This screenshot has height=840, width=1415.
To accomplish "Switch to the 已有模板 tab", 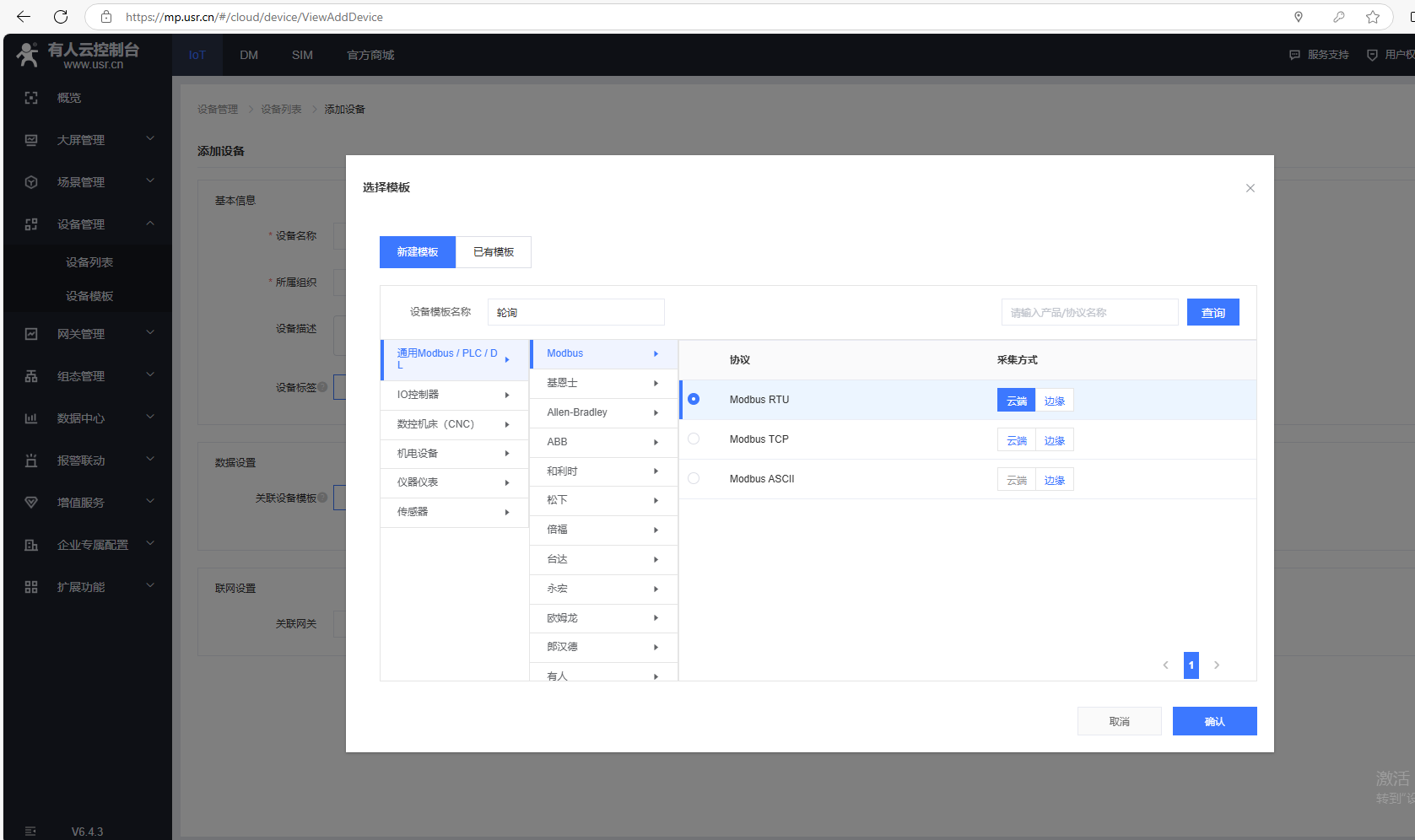I will coord(493,252).
